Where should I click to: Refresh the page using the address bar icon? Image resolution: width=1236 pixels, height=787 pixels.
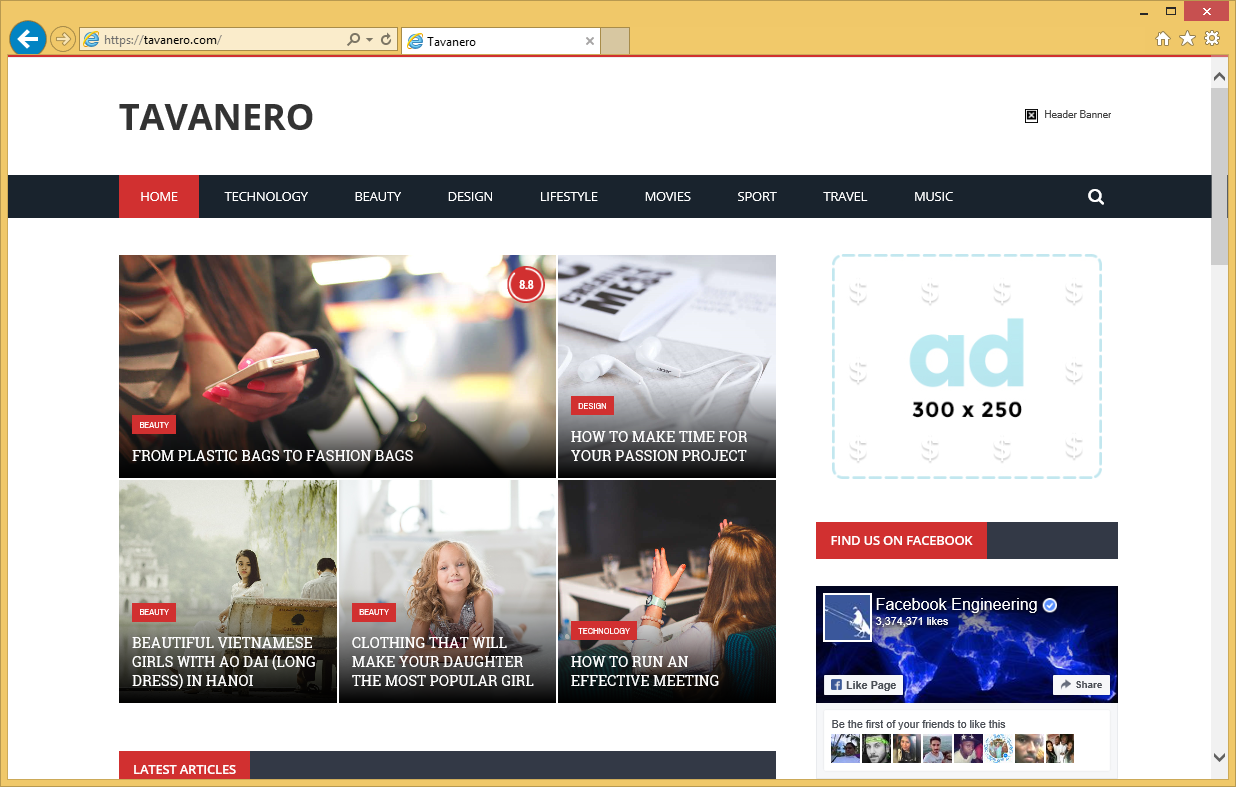click(x=384, y=38)
